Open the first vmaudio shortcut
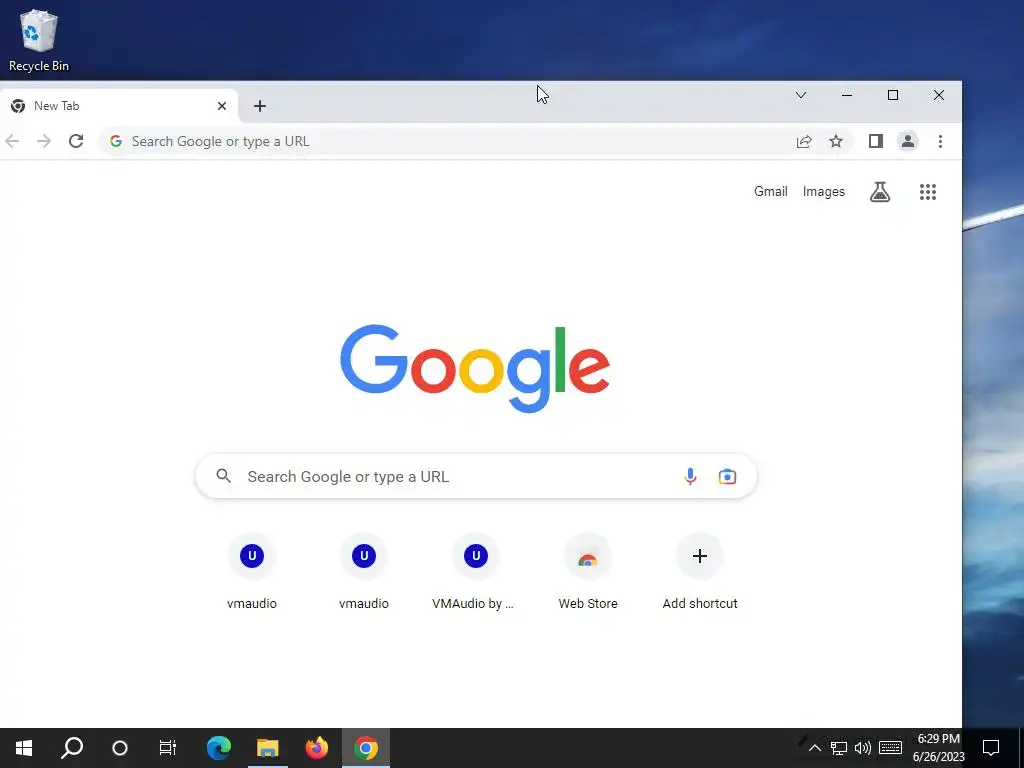This screenshot has height=768, width=1024. 252,573
